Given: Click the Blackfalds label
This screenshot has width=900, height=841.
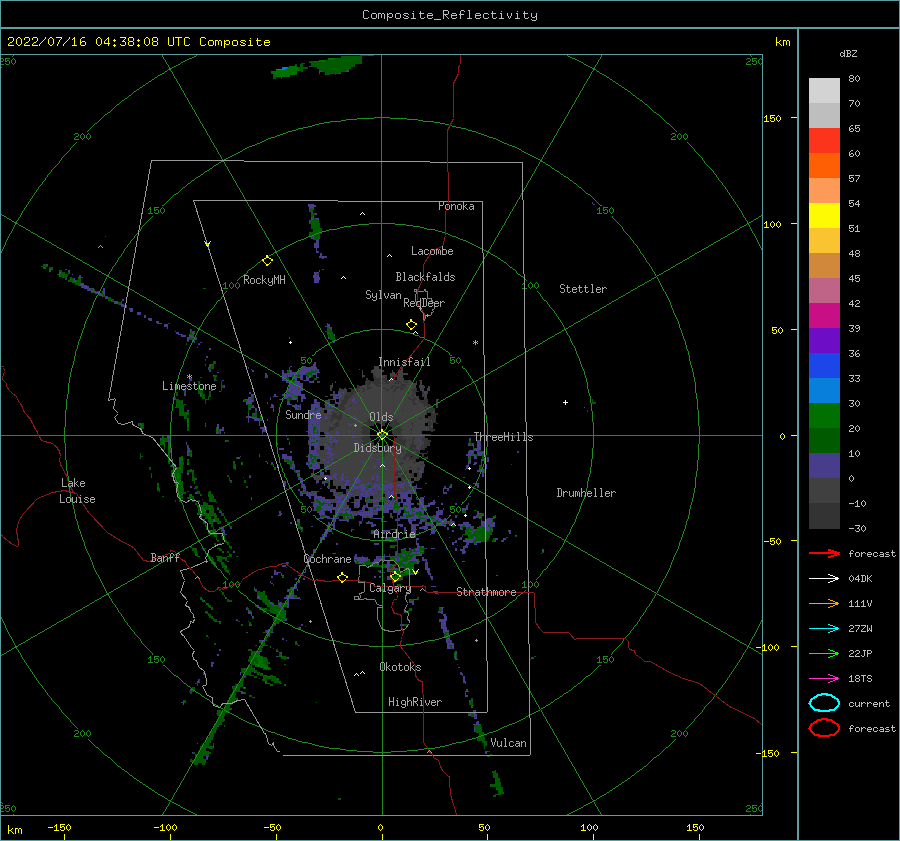Looking at the screenshot, I should 425,277.
